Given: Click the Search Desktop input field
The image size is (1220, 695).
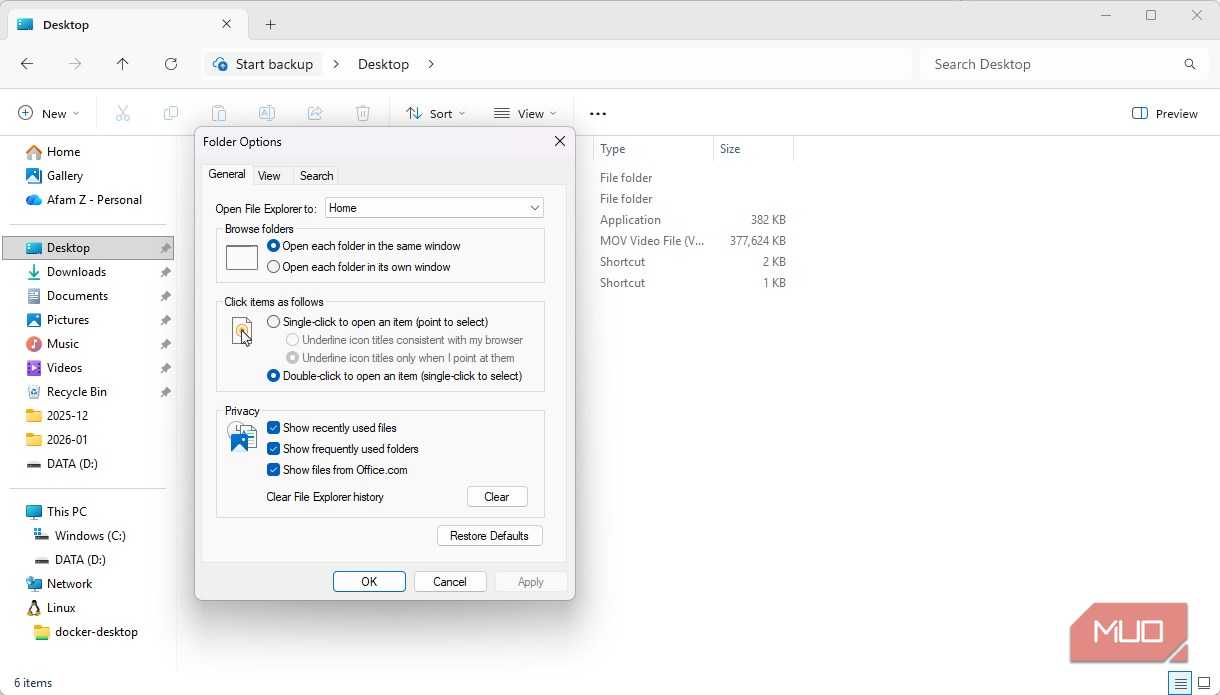Looking at the screenshot, I should (x=1050, y=64).
